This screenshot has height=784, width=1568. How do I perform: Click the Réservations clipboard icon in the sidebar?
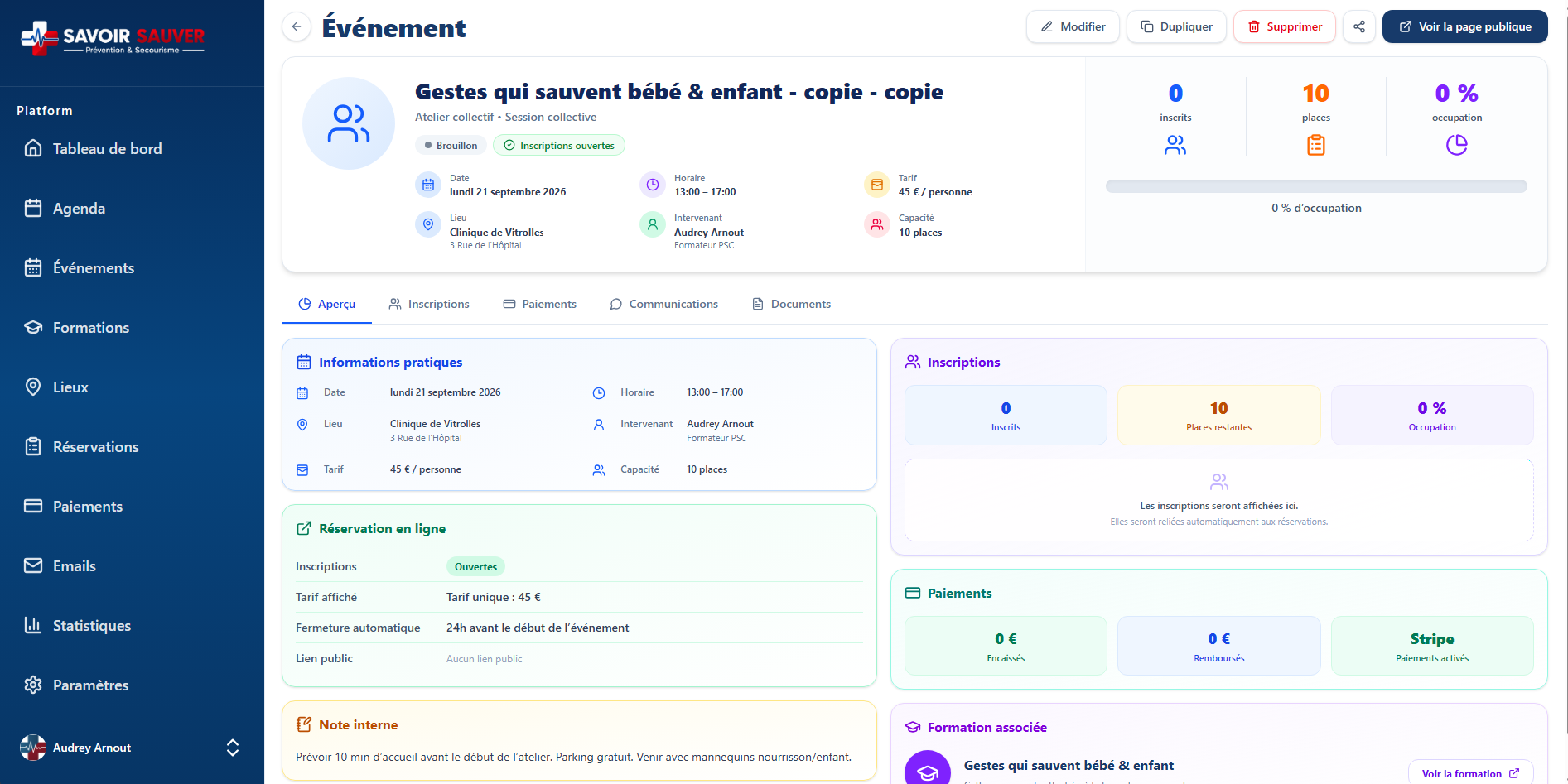coord(33,446)
